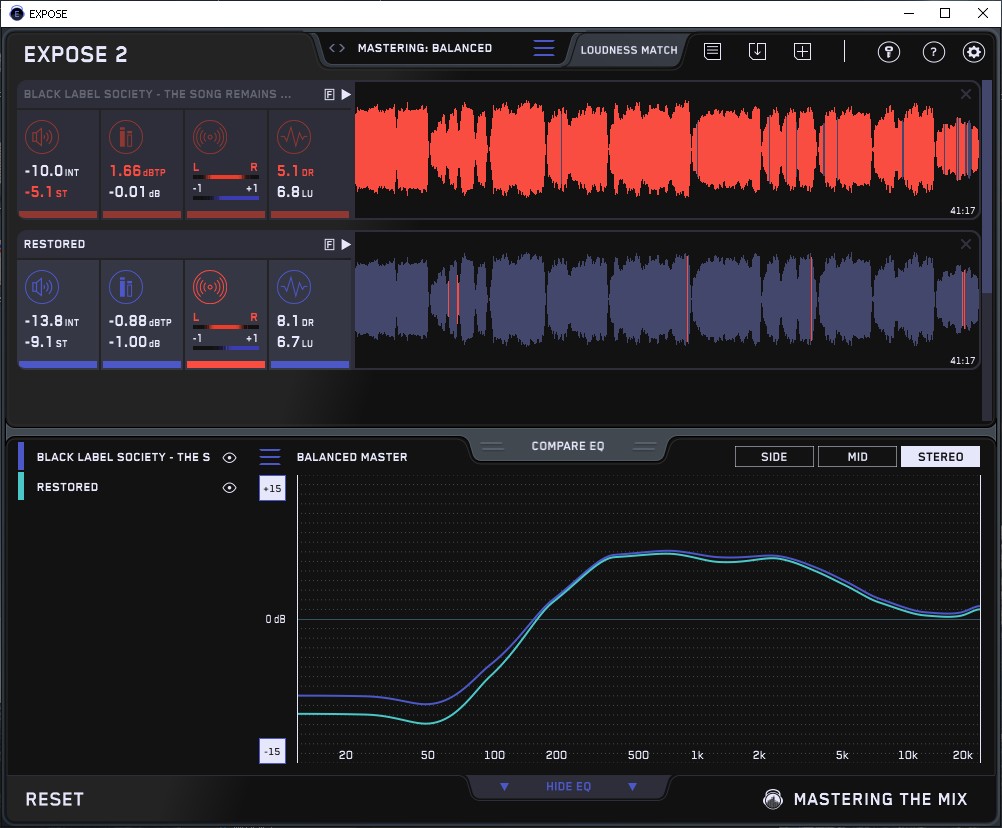Collapse the EQ panel with Hide EQ
The height and width of the screenshot is (828, 1002).
click(568, 787)
